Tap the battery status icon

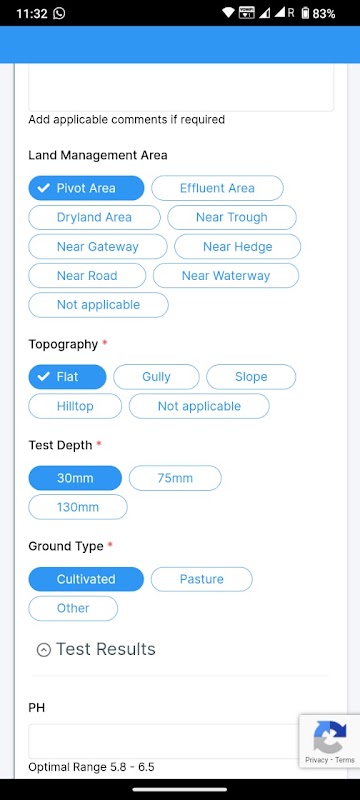(305, 13)
